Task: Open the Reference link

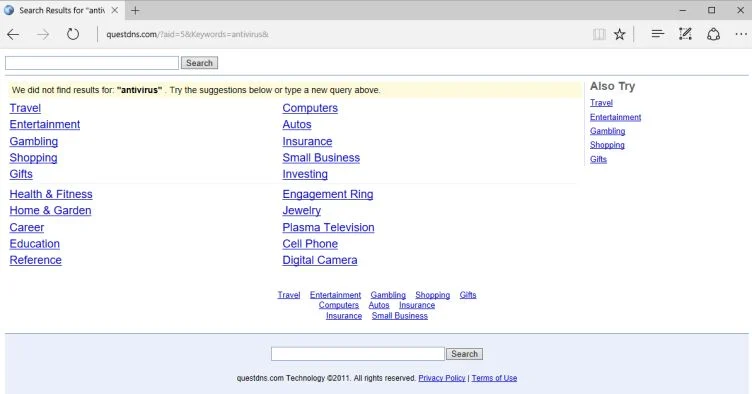Action: pyautogui.click(x=35, y=260)
